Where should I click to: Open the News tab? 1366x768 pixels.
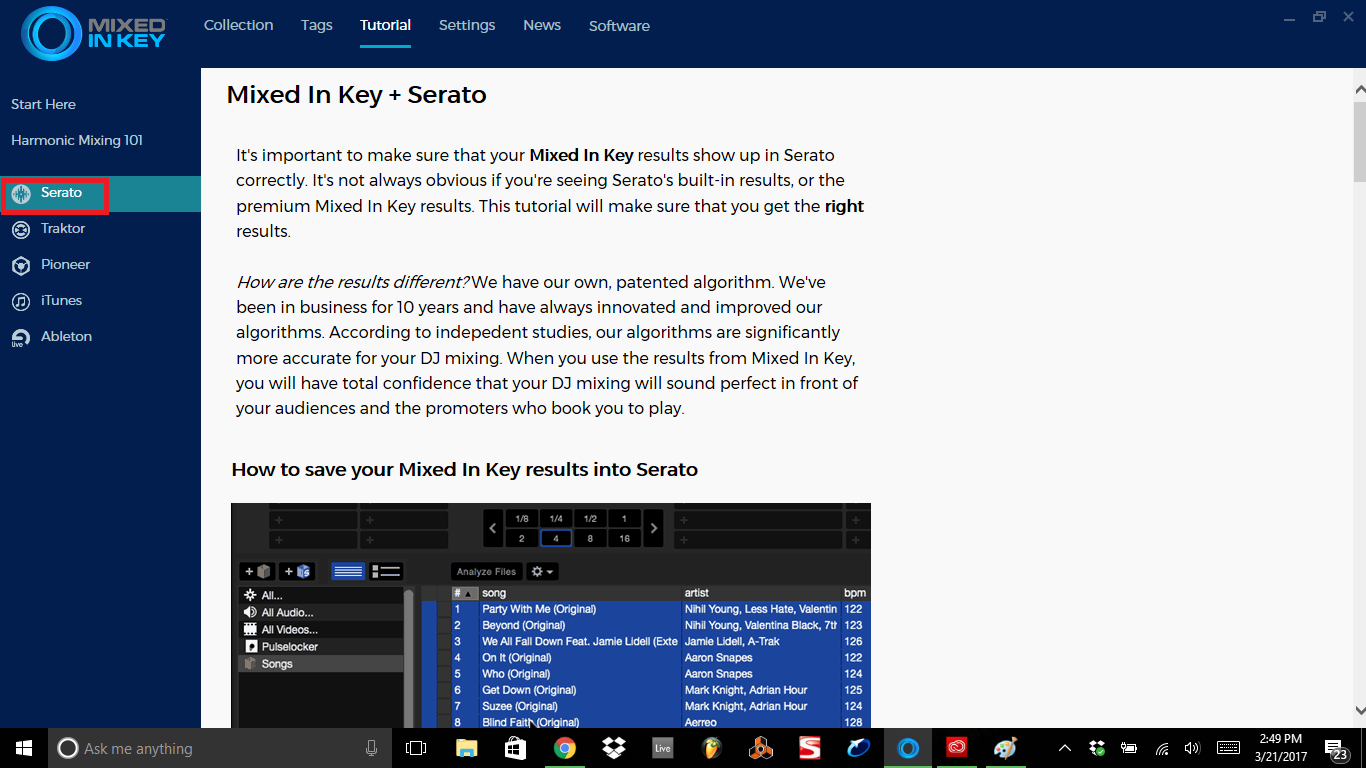tap(542, 25)
